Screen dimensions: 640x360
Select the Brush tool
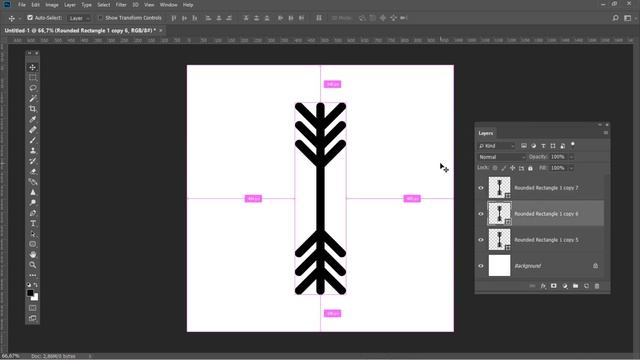tap(33, 140)
